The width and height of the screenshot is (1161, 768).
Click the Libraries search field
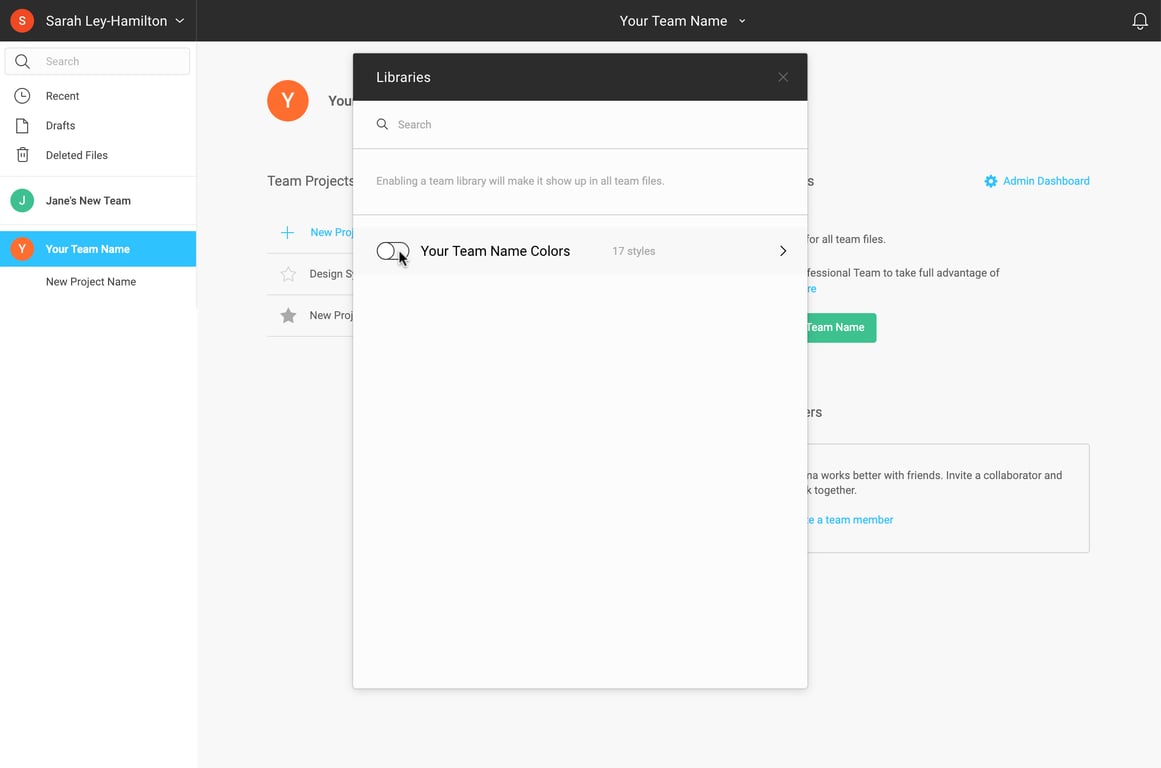(590, 125)
